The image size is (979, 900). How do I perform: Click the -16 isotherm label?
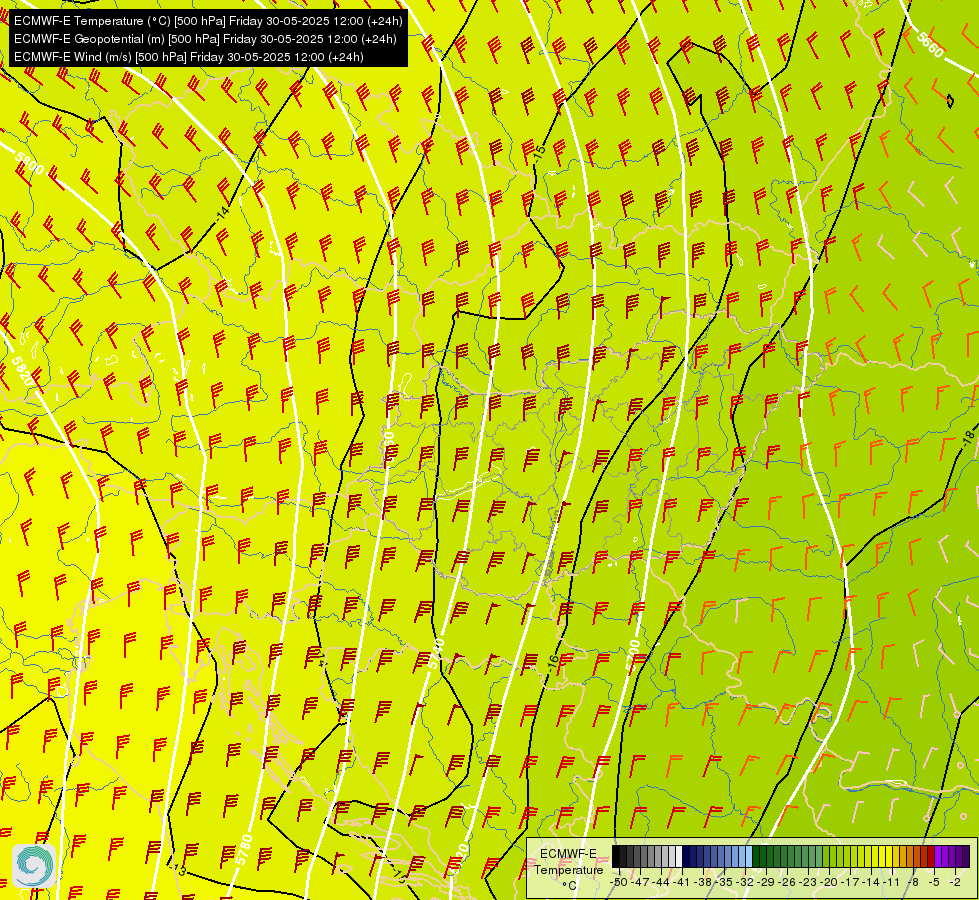pyautogui.click(x=553, y=663)
